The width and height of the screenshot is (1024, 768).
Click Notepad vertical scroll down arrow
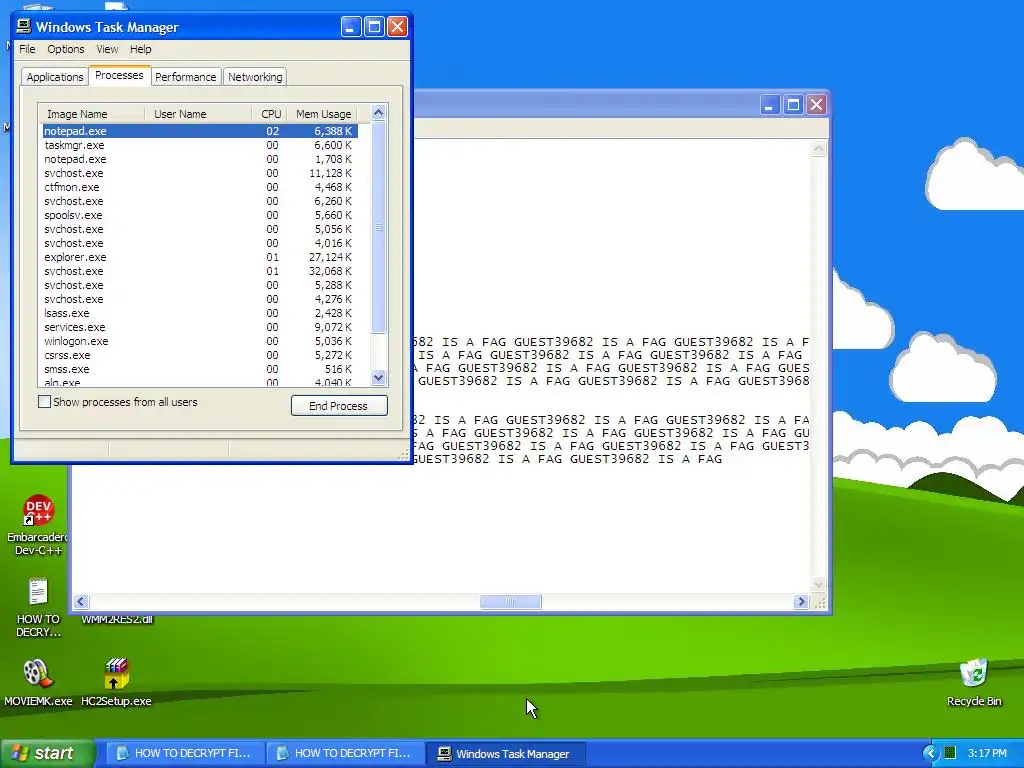click(818, 585)
